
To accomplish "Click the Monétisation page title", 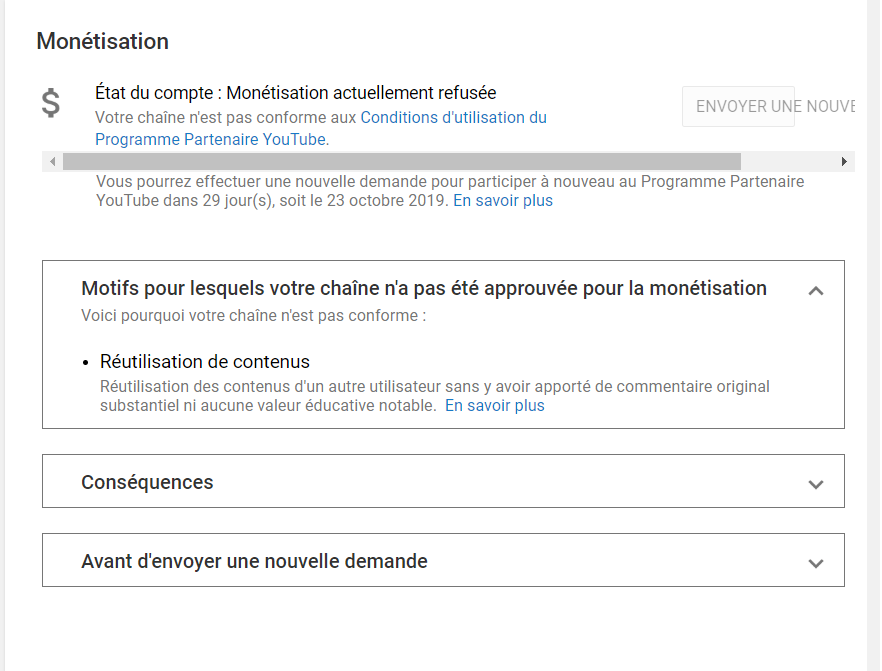I will [x=102, y=42].
